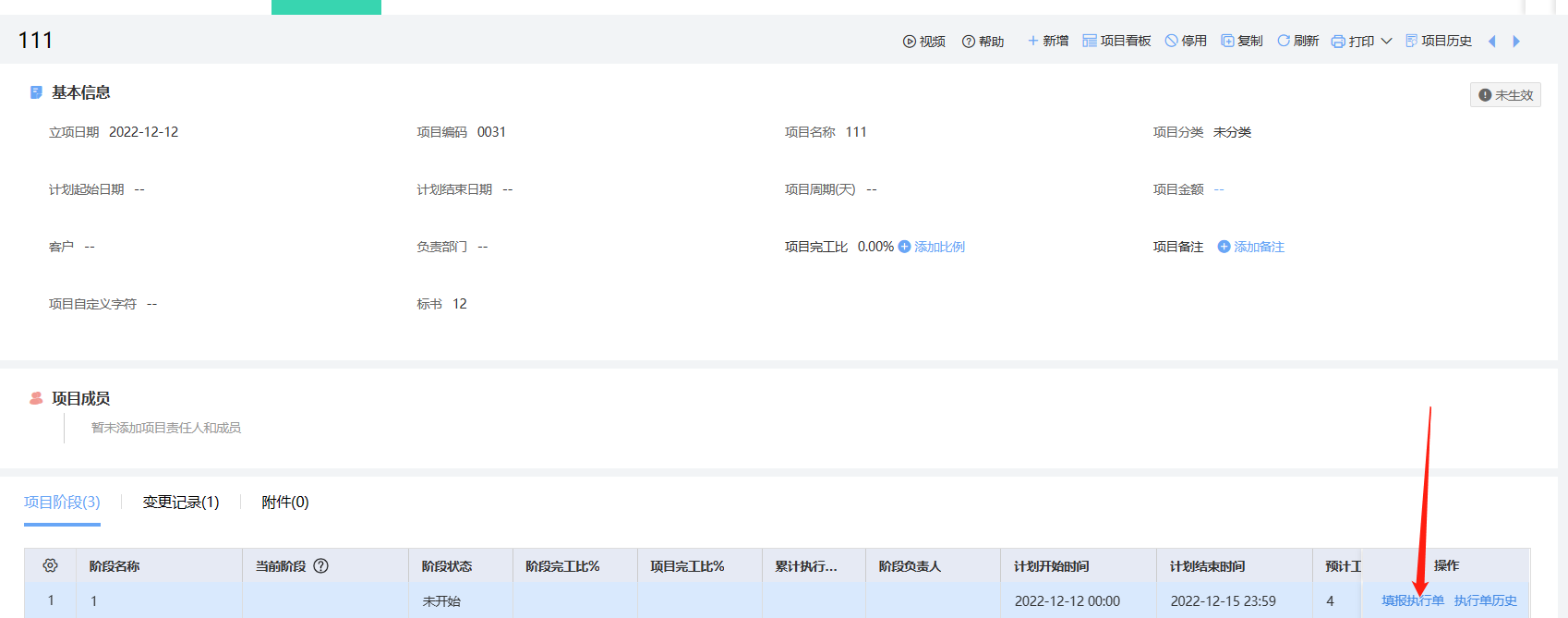This screenshot has width=1568, height=618.
Task: Refresh the page with 刷新
Action: coord(1297,41)
